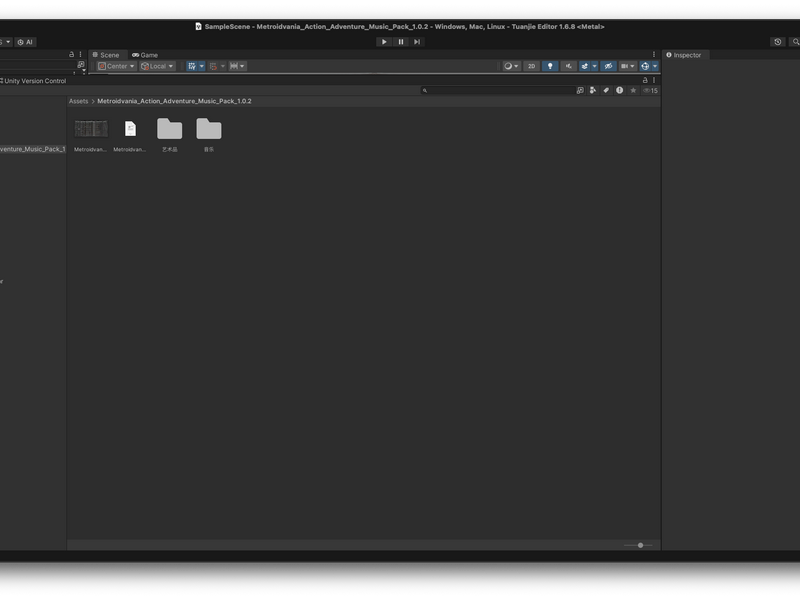800x600 pixels.
Task: Open the AI button in top toolbar
Action: click(25, 42)
